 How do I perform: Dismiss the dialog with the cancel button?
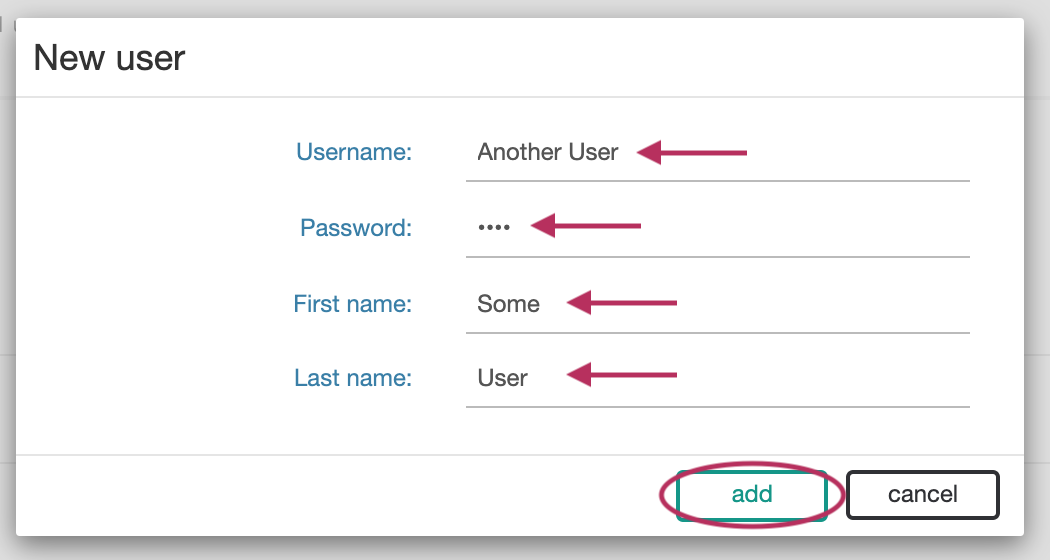pos(922,495)
